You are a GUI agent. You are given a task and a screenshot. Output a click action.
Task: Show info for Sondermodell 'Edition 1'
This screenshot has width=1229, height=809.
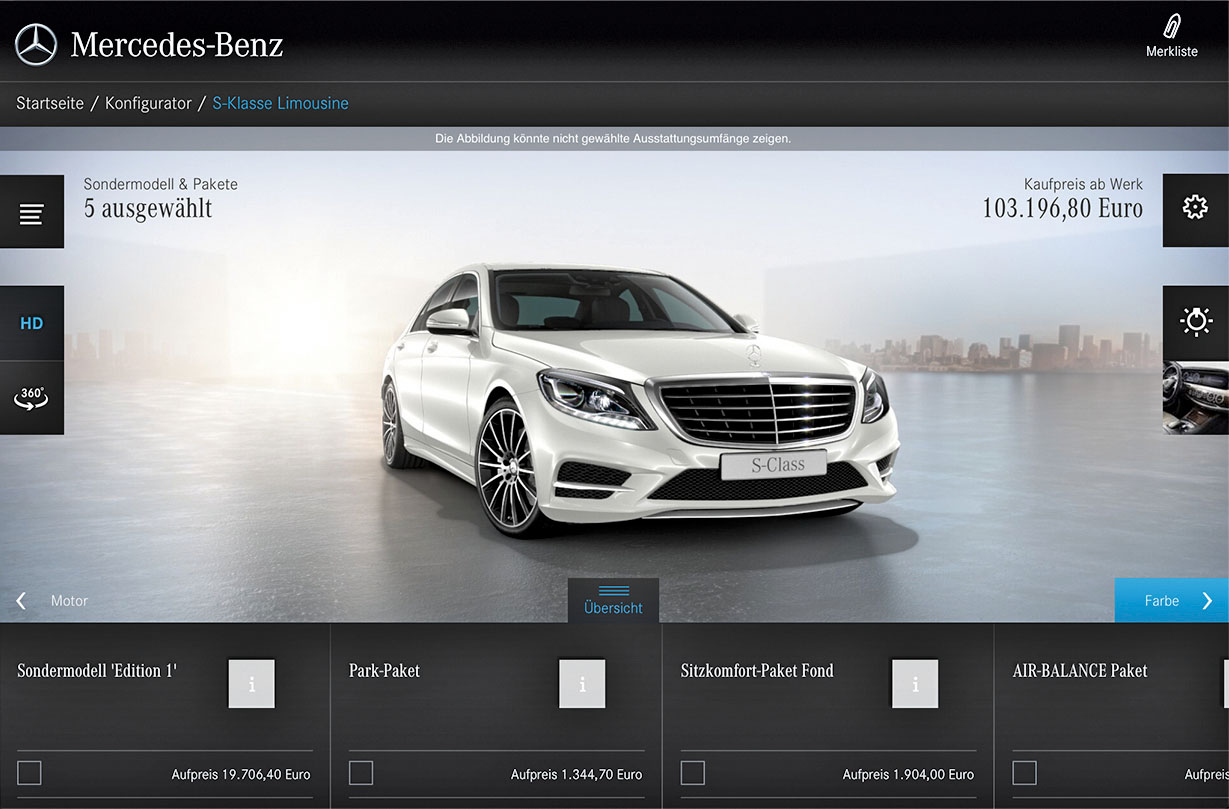click(x=251, y=684)
